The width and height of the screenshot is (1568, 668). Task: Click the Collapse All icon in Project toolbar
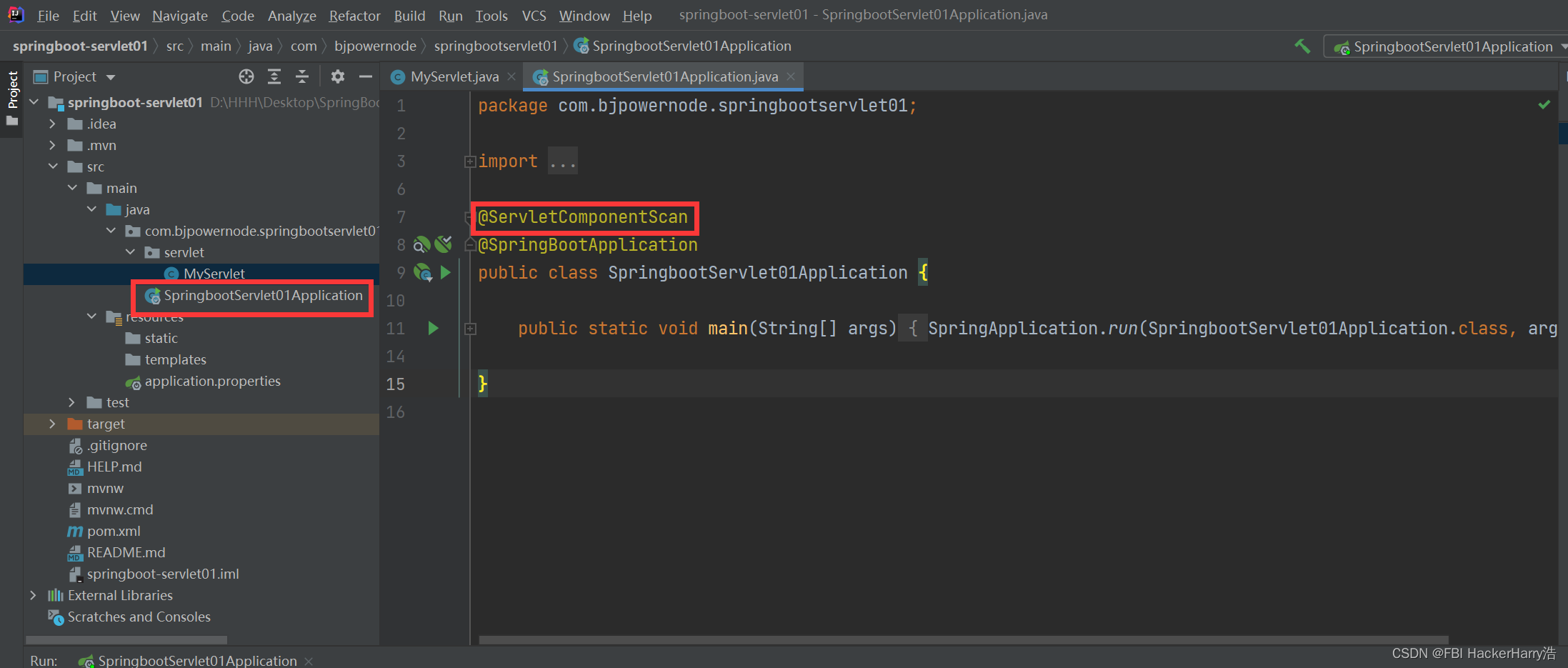(302, 76)
